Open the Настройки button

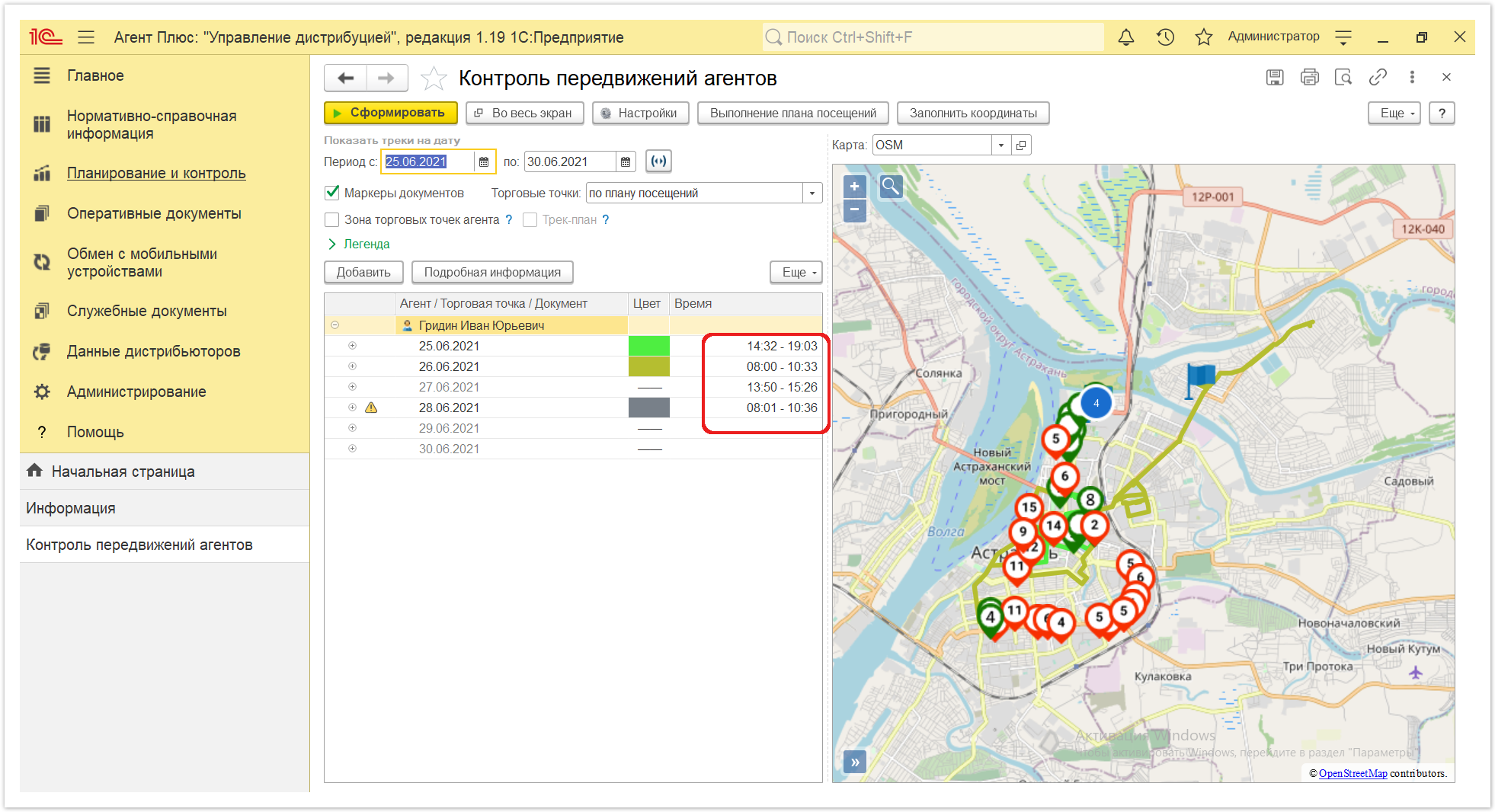coord(640,113)
